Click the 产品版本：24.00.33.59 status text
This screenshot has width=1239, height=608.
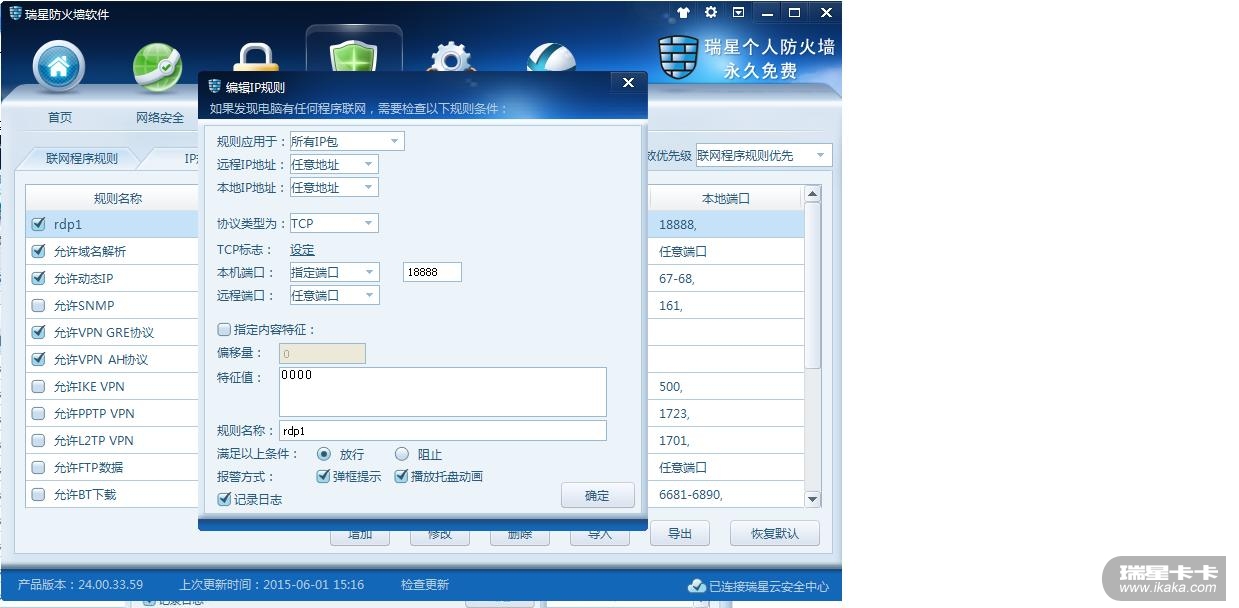tap(80, 585)
